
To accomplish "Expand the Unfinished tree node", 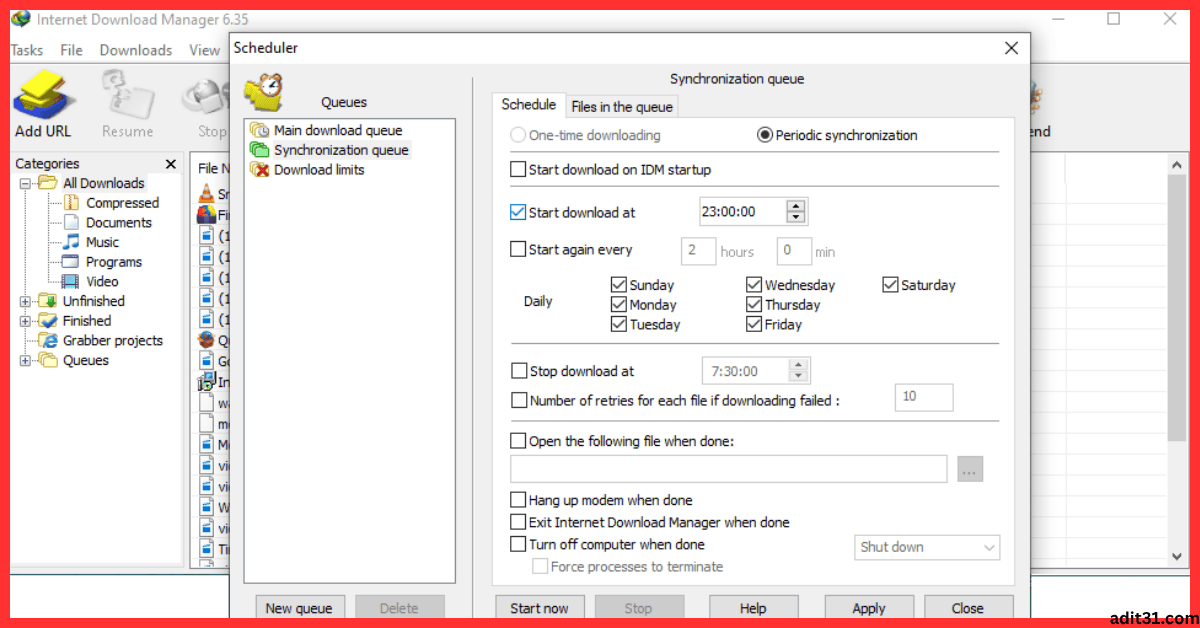I will click(25, 301).
